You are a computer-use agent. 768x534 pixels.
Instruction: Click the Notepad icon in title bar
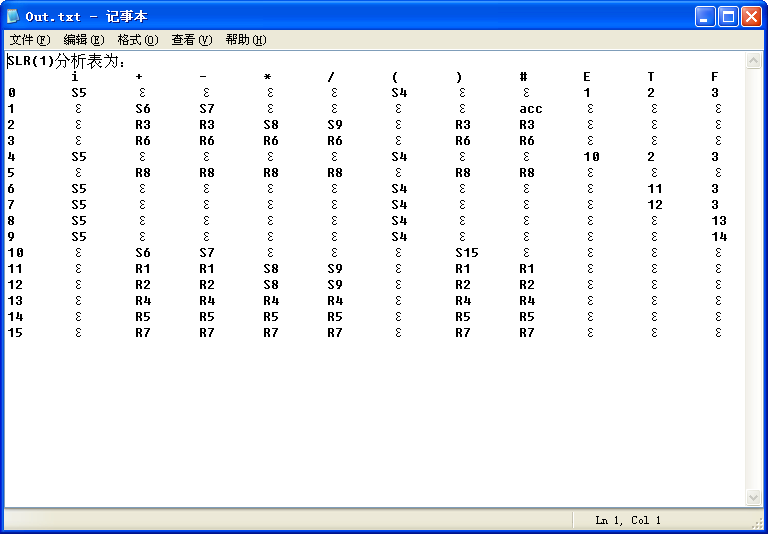click(13, 16)
